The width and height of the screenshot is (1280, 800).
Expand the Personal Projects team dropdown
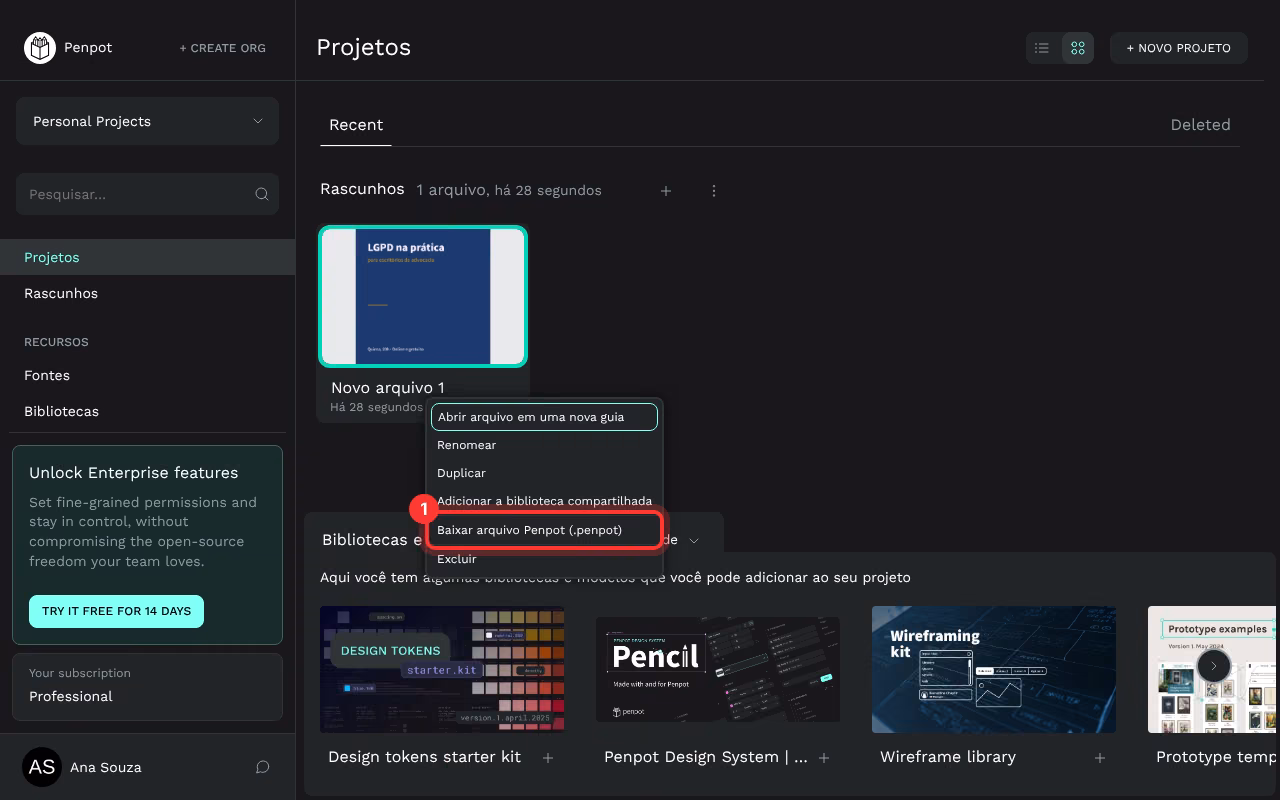click(147, 121)
